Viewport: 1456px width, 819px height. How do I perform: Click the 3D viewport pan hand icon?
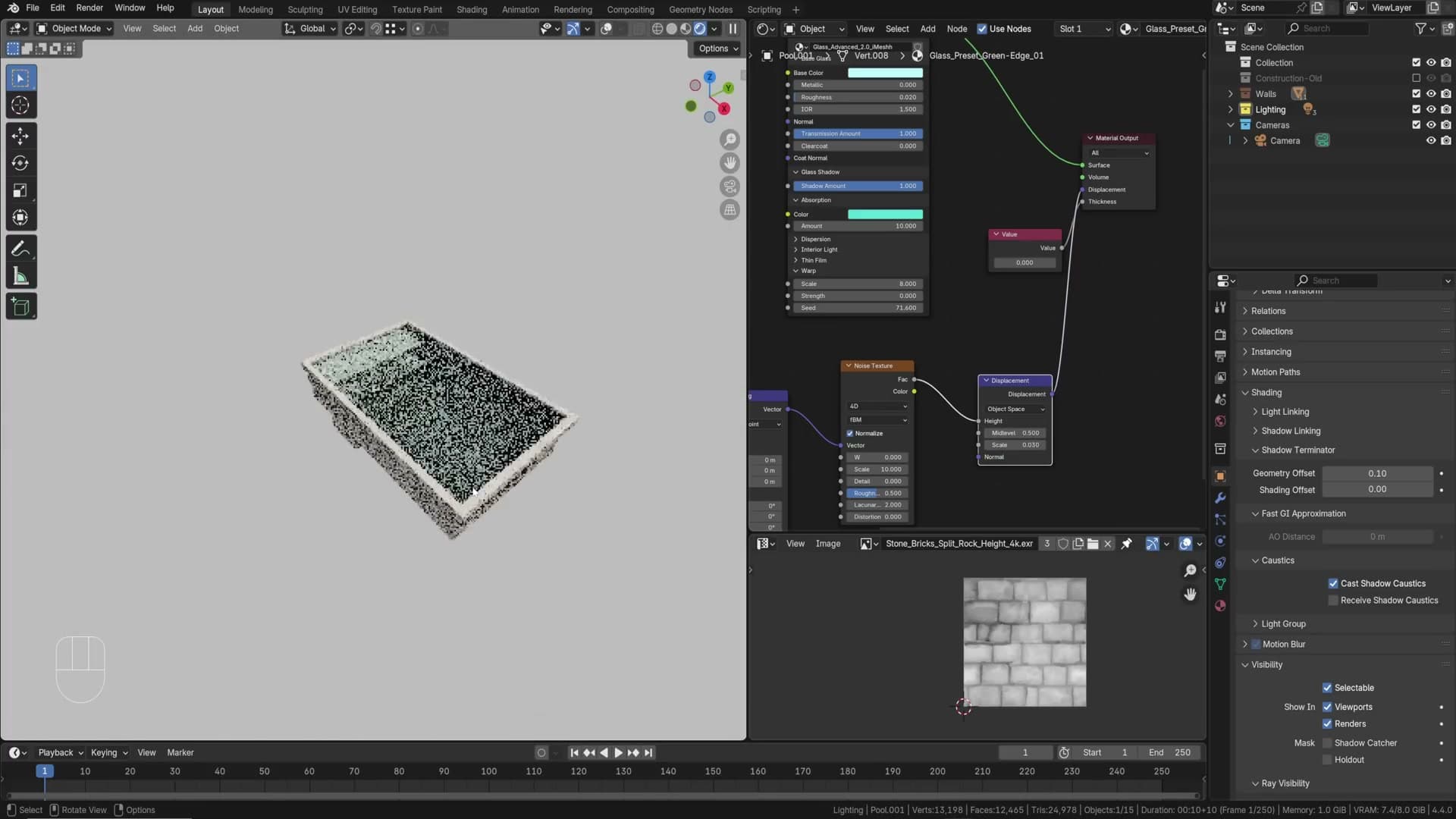[730, 163]
